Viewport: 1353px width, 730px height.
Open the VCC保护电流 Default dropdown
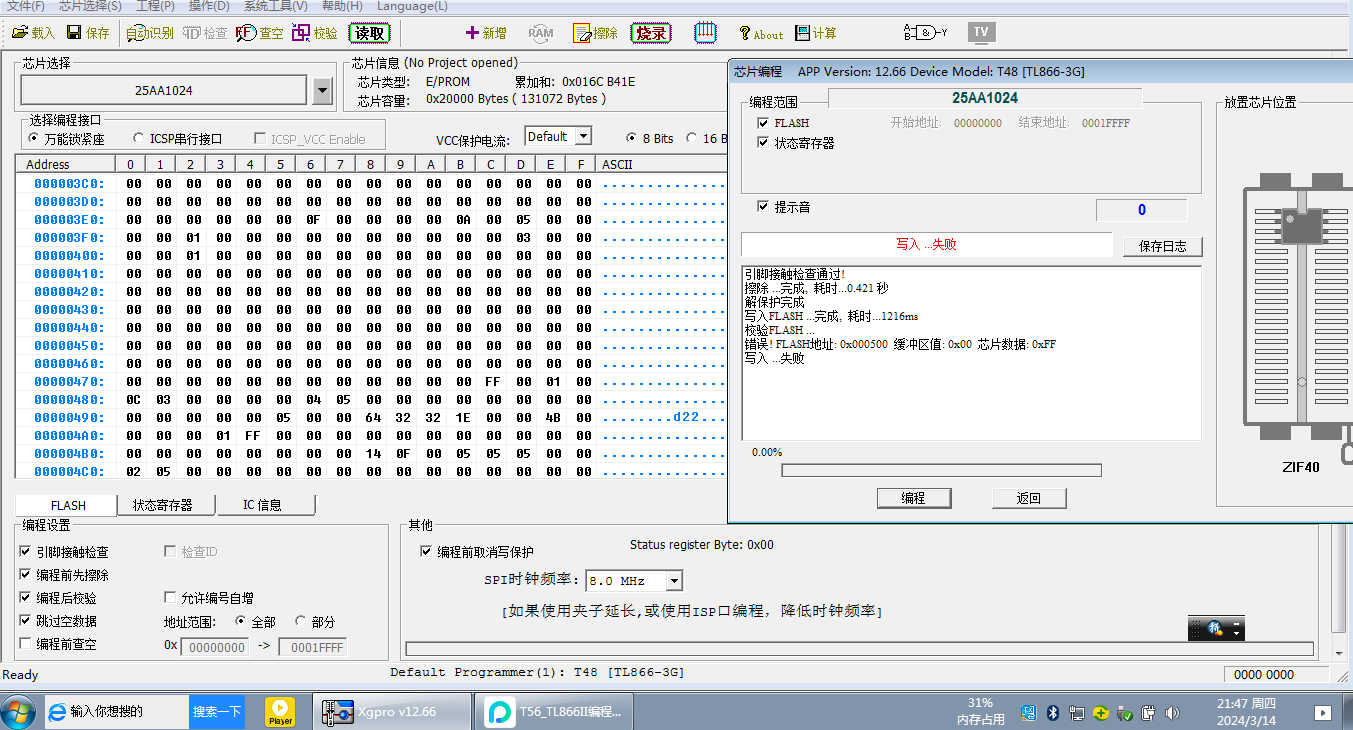point(584,137)
